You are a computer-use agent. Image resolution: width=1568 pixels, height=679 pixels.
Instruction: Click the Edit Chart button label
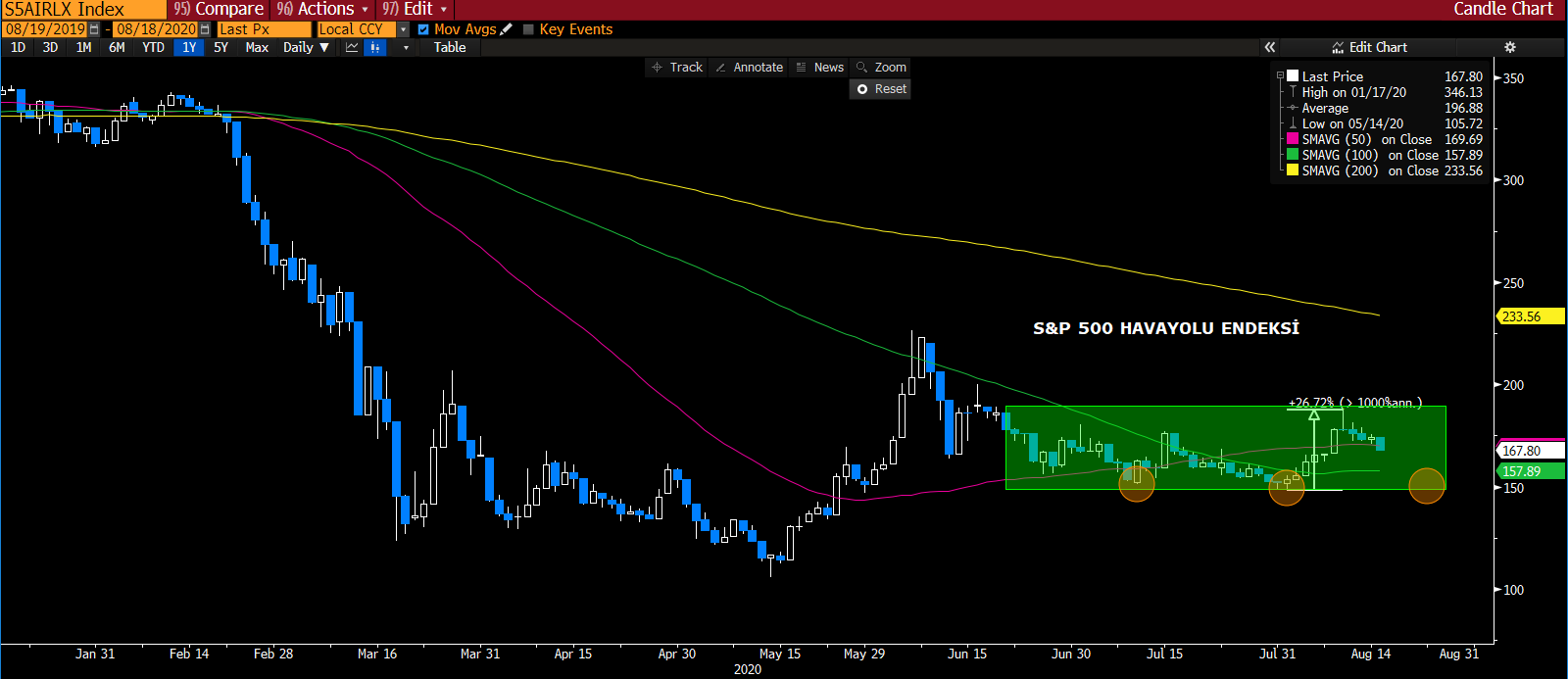[x=1378, y=47]
